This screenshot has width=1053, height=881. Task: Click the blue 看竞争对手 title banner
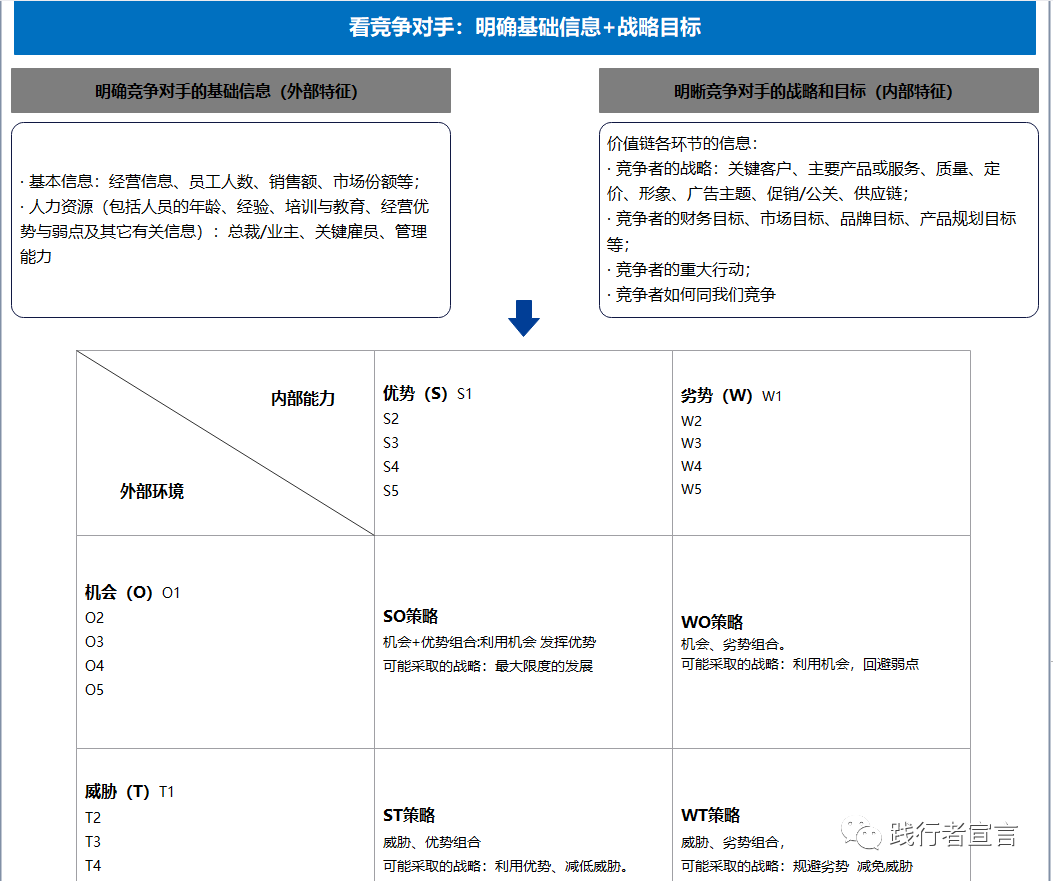[526, 27]
